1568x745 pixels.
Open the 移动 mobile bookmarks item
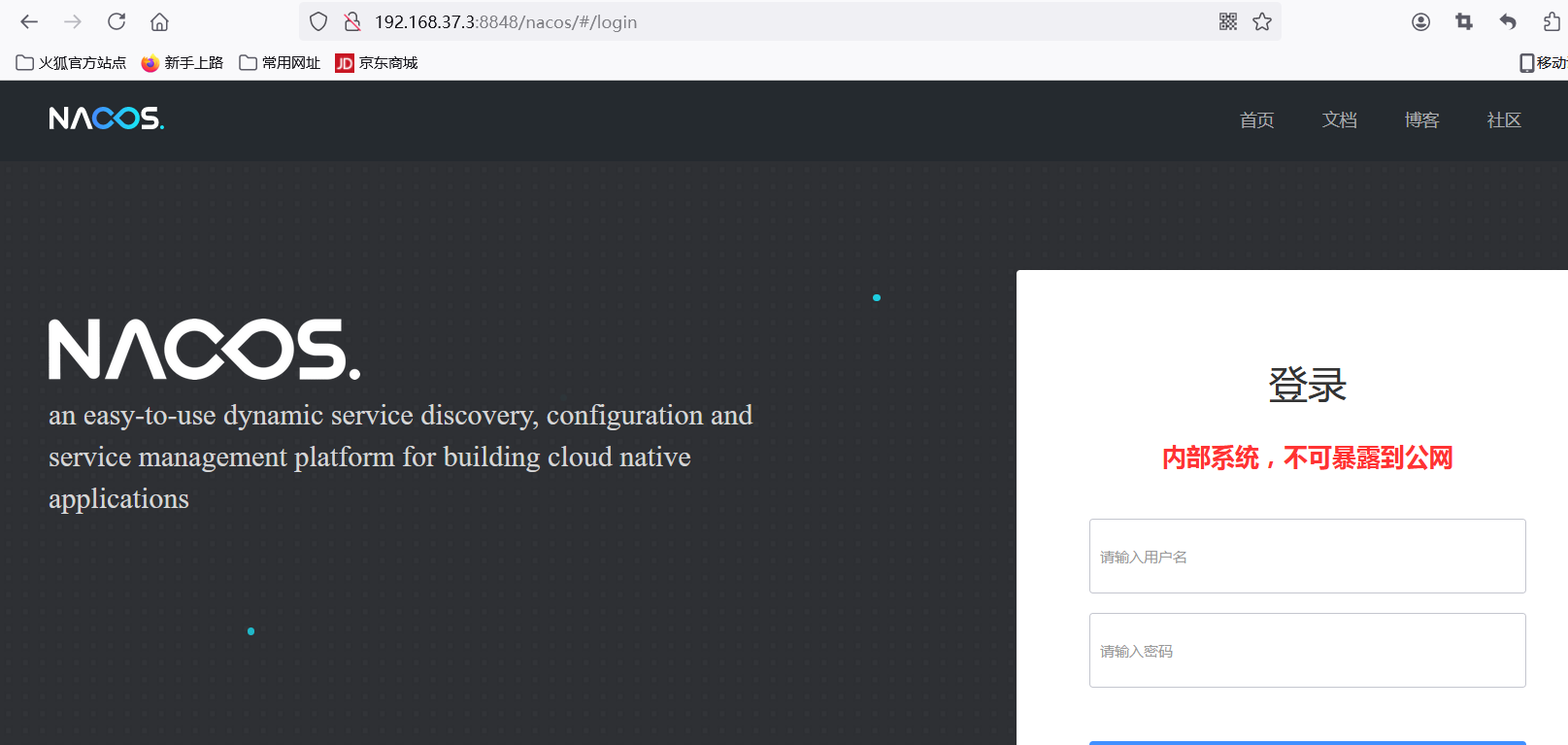tap(1543, 63)
